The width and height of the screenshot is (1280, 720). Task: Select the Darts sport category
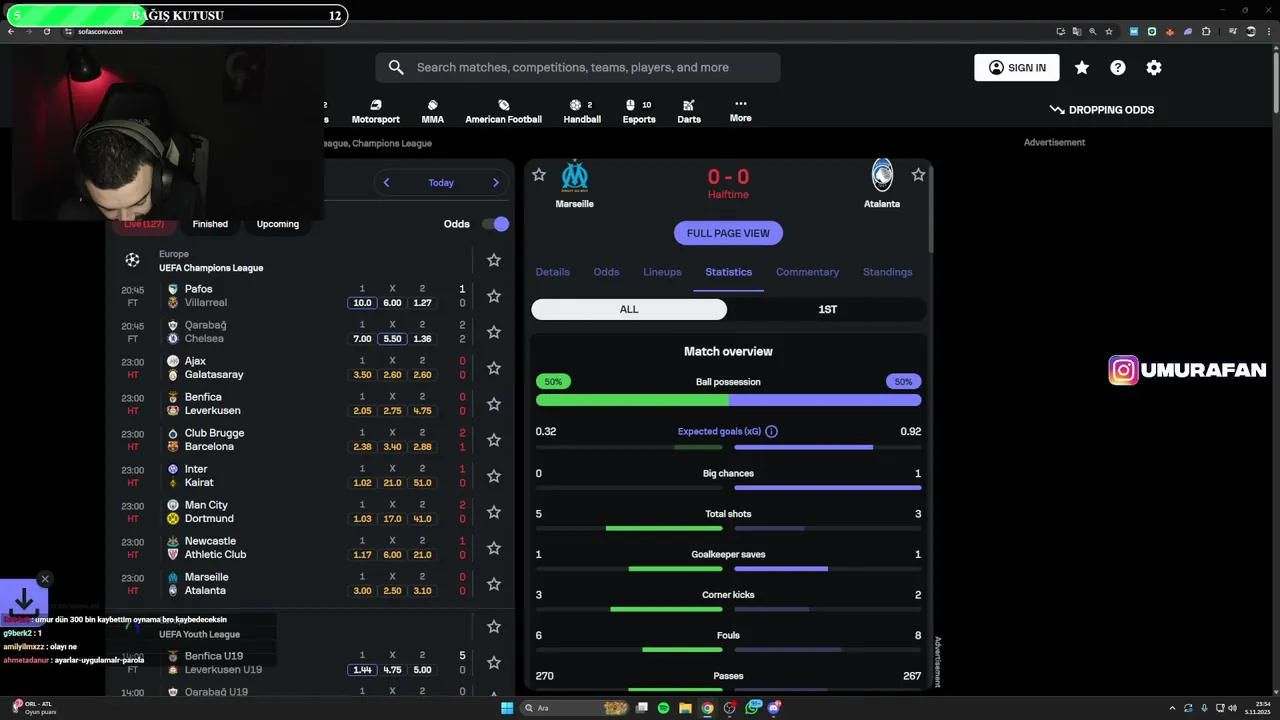[689, 111]
